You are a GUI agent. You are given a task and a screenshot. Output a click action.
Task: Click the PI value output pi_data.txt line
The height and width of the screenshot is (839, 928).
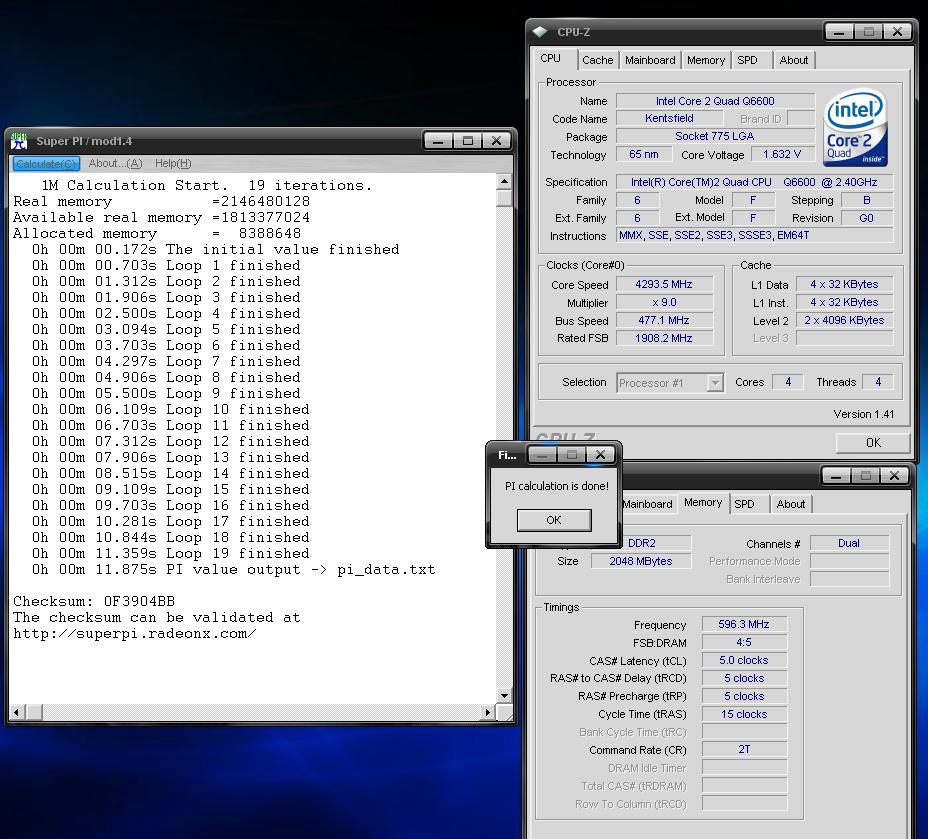234,570
